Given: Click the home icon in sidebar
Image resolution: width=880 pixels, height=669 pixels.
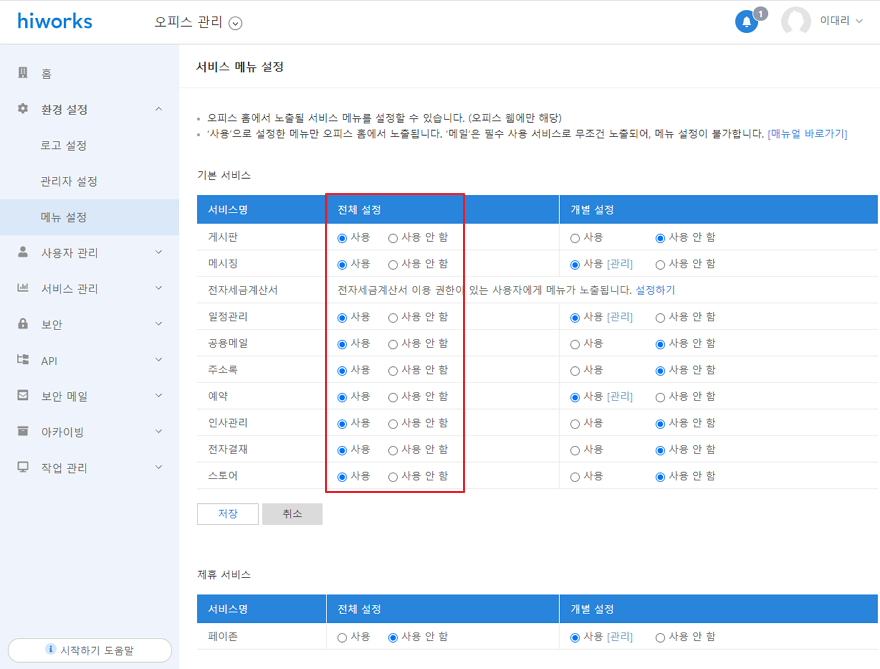Looking at the screenshot, I should (x=23, y=72).
